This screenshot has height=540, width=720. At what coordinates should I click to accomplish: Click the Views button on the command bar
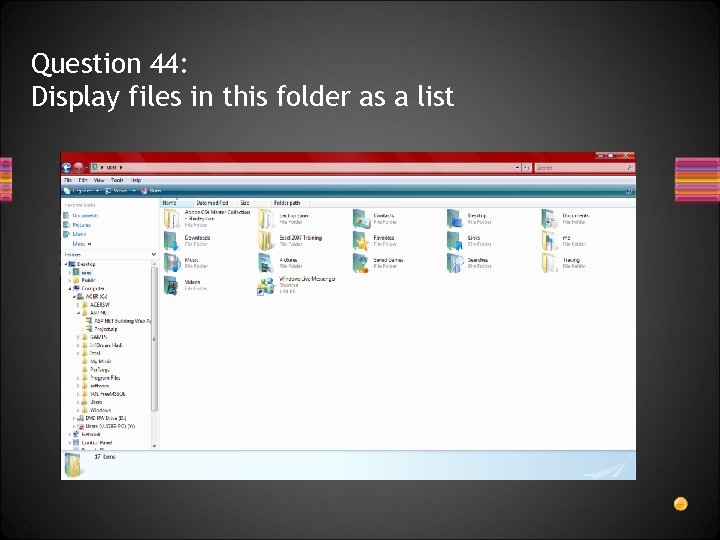tap(117, 191)
